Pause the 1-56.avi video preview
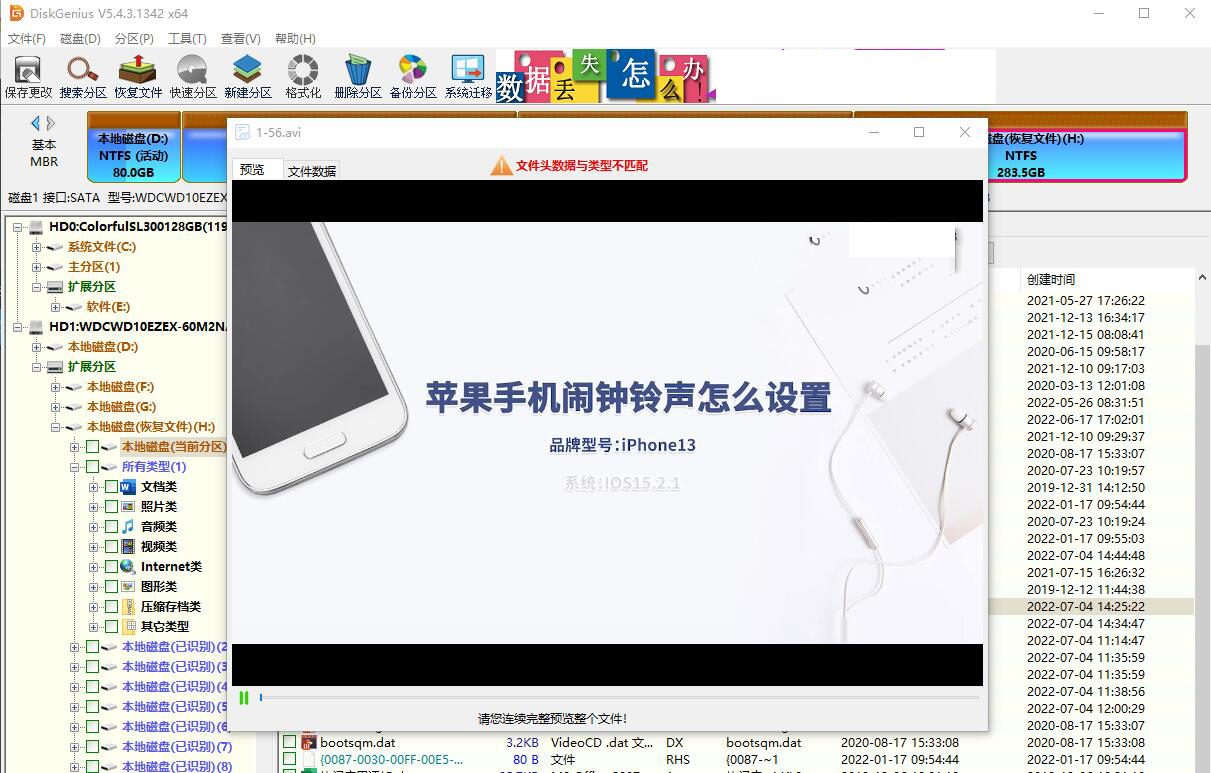 (x=244, y=698)
